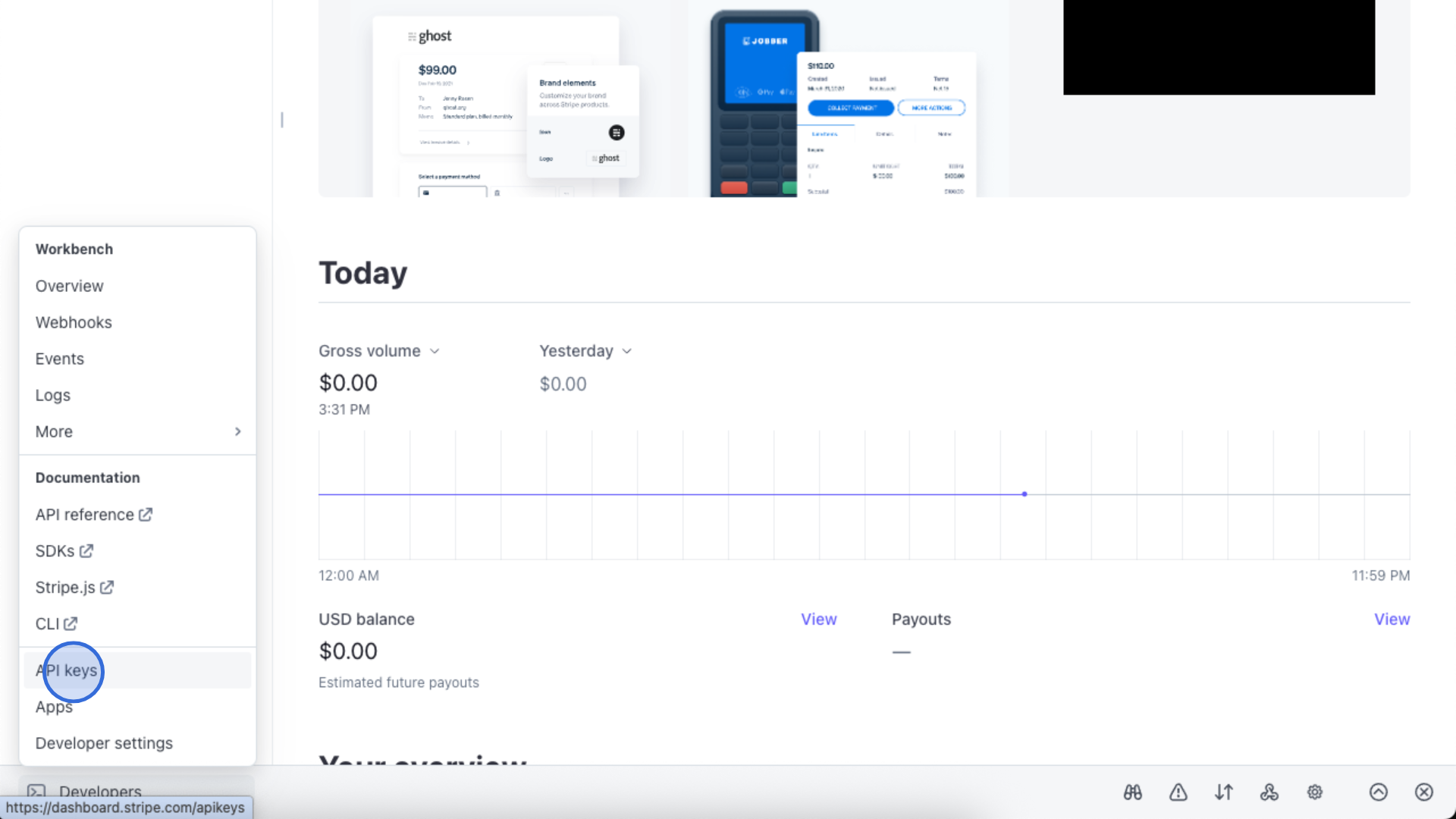Expand the More submenu chevron
The image size is (1456, 819).
click(237, 431)
